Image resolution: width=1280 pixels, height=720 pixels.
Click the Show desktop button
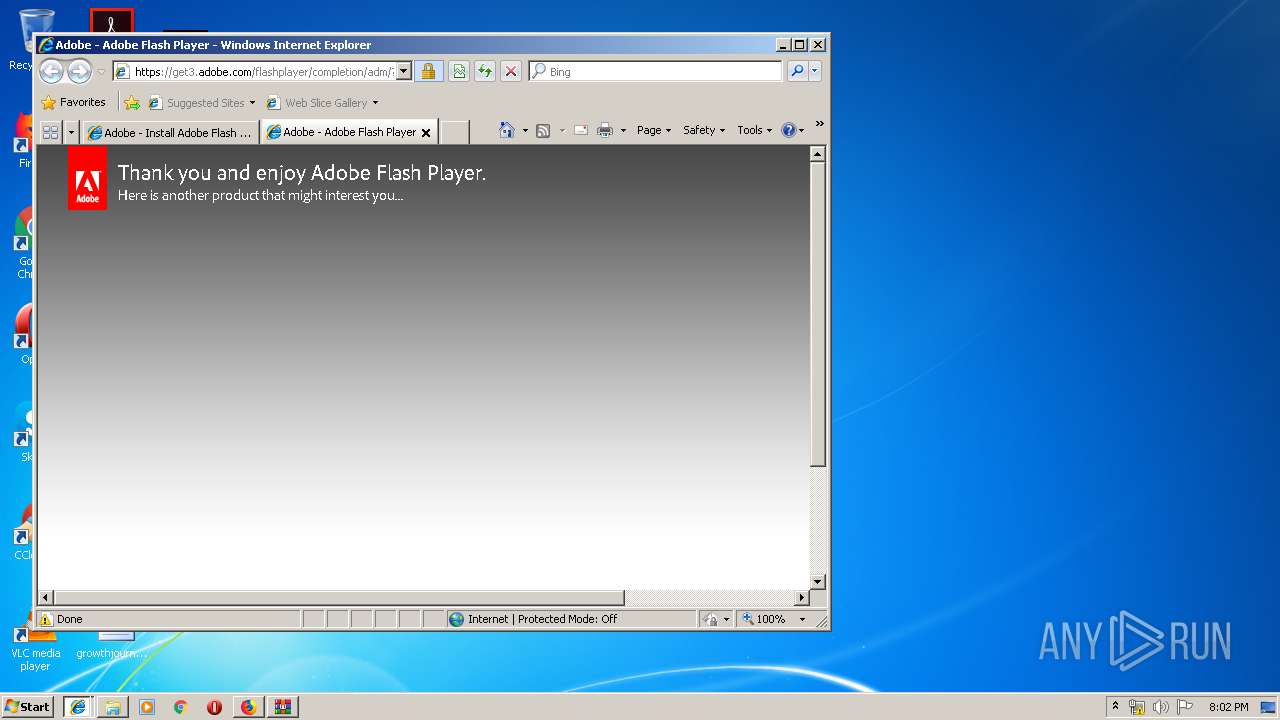tap(1268, 707)
